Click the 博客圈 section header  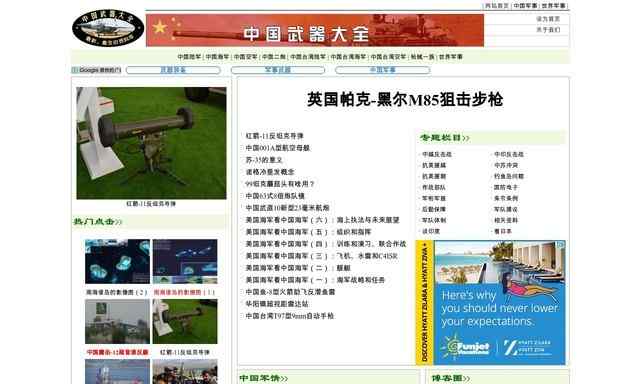(x=451, y=378)
